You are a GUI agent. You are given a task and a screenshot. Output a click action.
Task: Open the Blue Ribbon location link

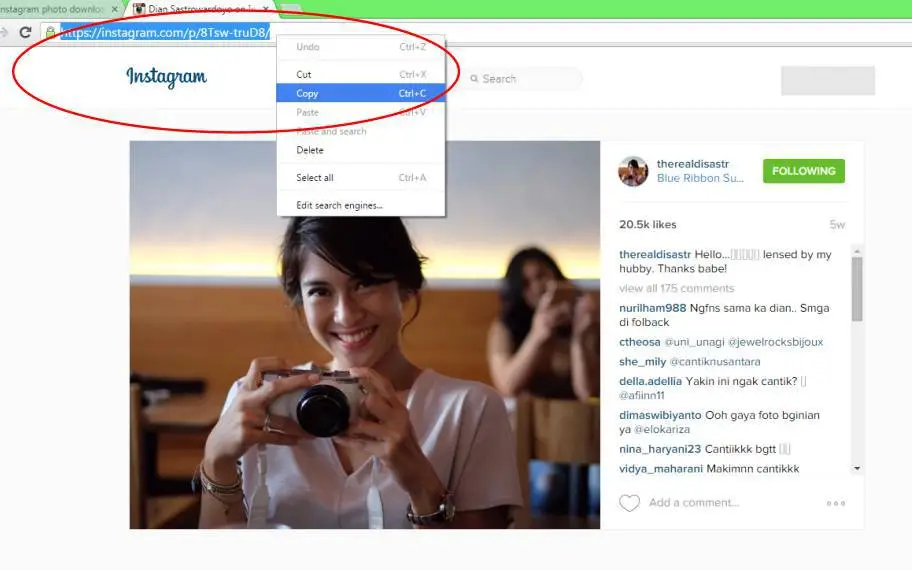[x=700, y=179]
